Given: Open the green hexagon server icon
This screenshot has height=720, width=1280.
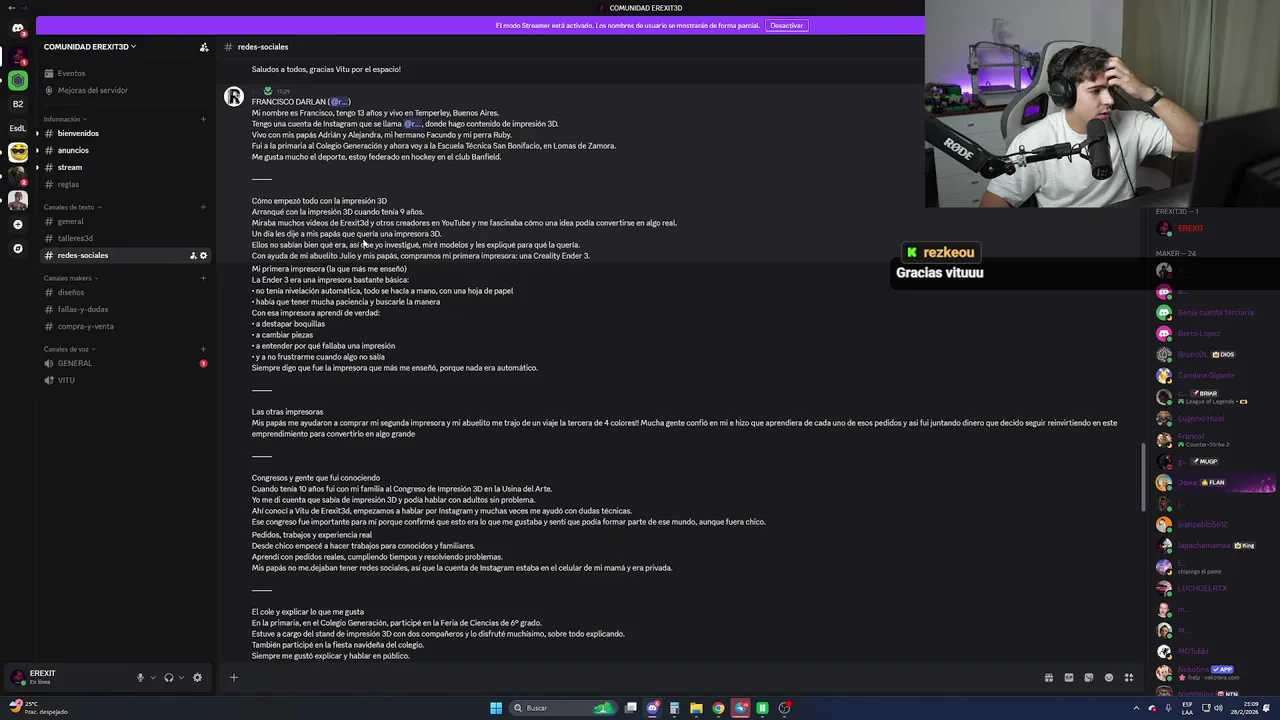Looking at the screenshot, I should tap(18, 80).
